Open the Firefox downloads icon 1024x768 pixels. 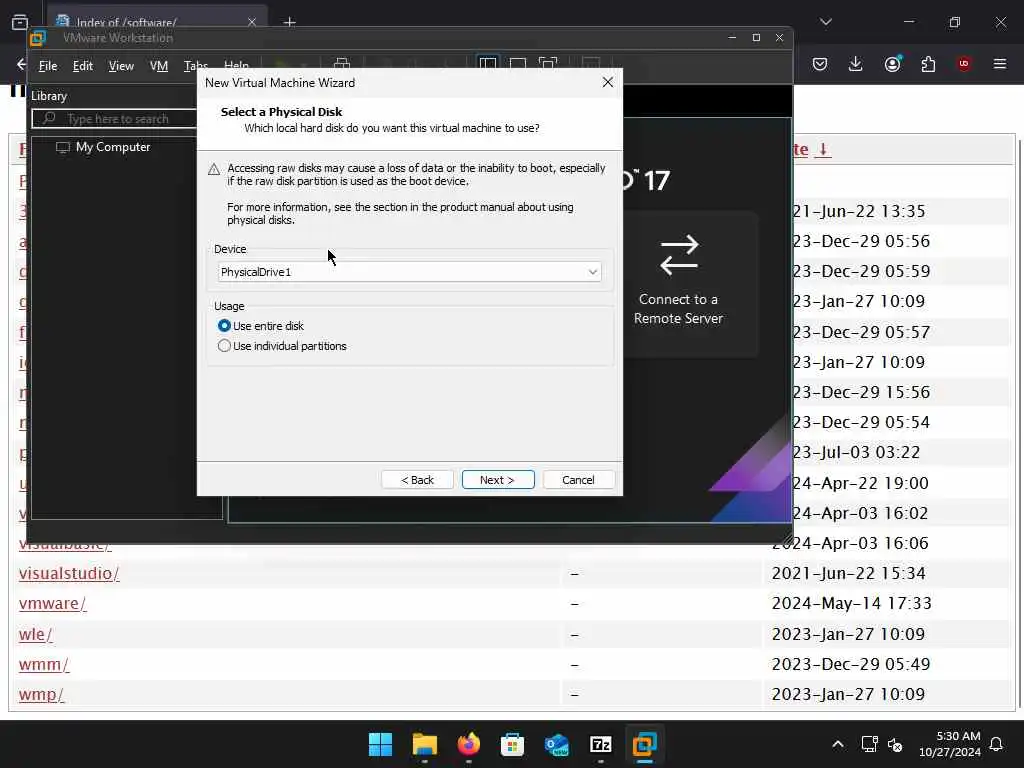[x=856, y=64]
